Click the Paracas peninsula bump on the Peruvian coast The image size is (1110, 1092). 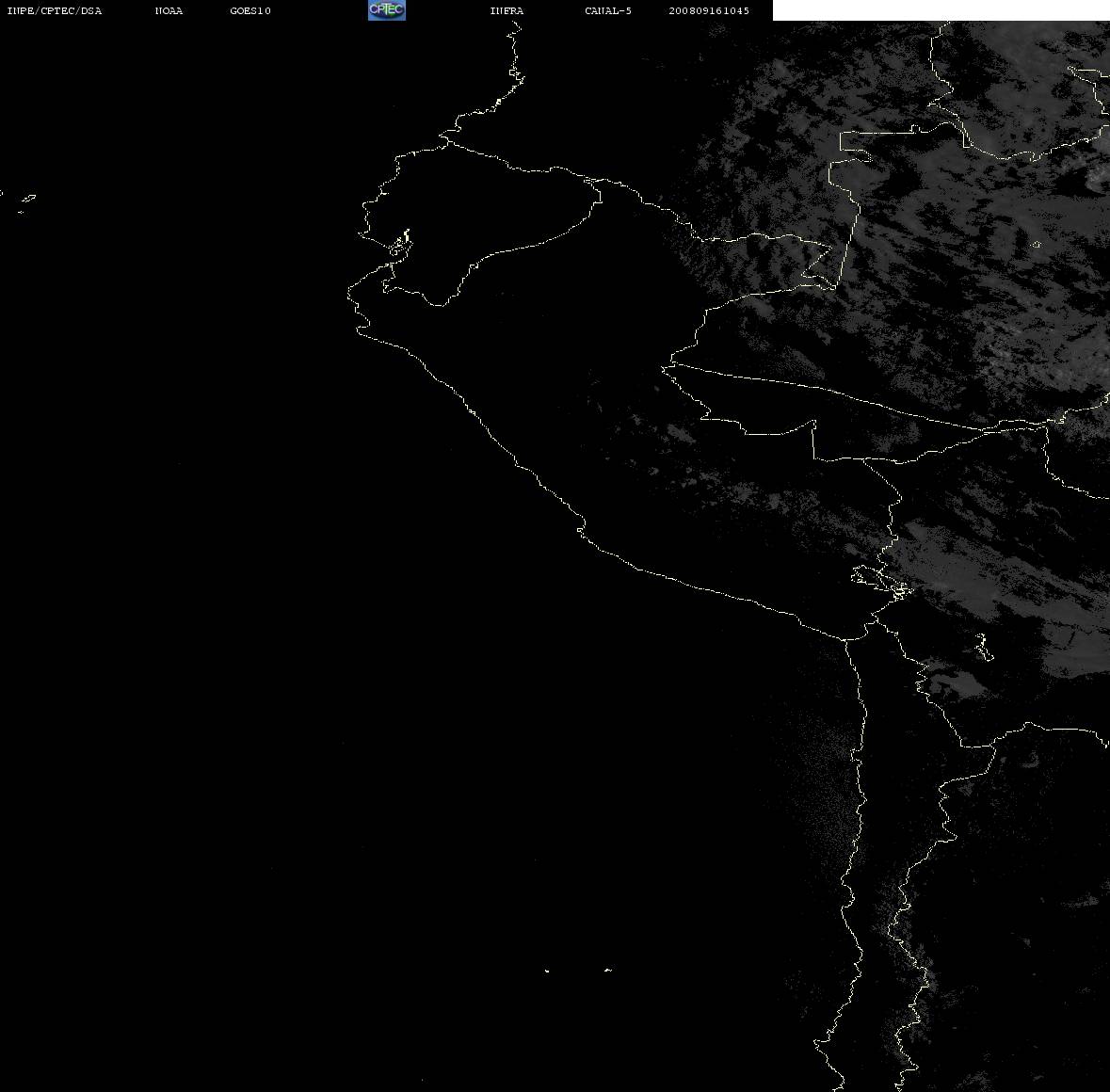[581, 529]
